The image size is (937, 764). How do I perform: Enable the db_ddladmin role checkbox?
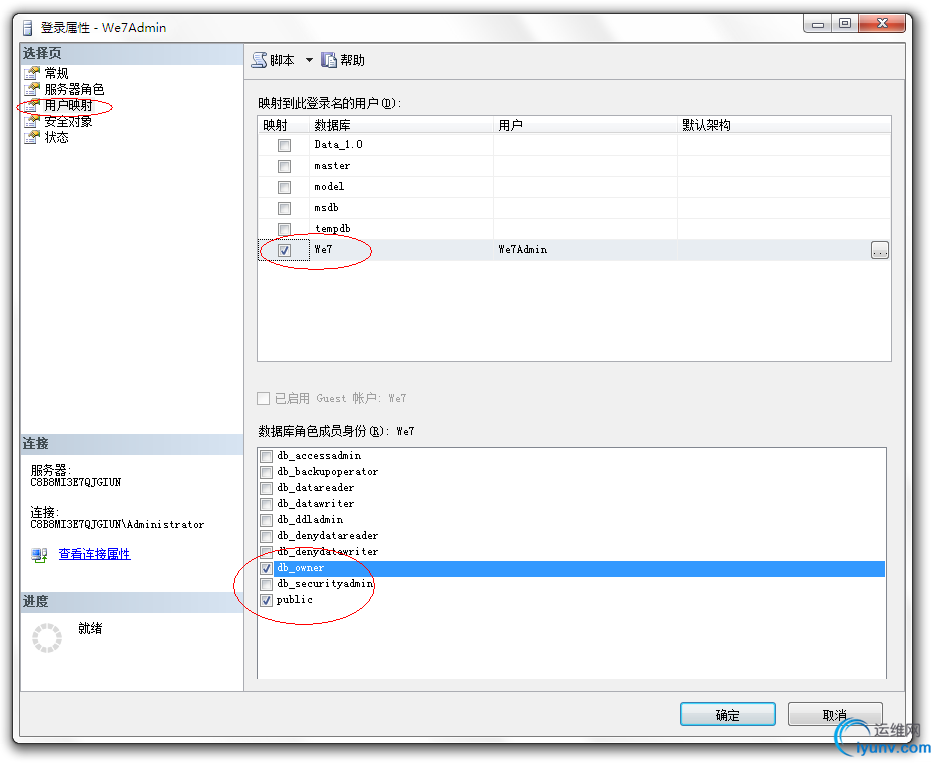pos(267,520)
